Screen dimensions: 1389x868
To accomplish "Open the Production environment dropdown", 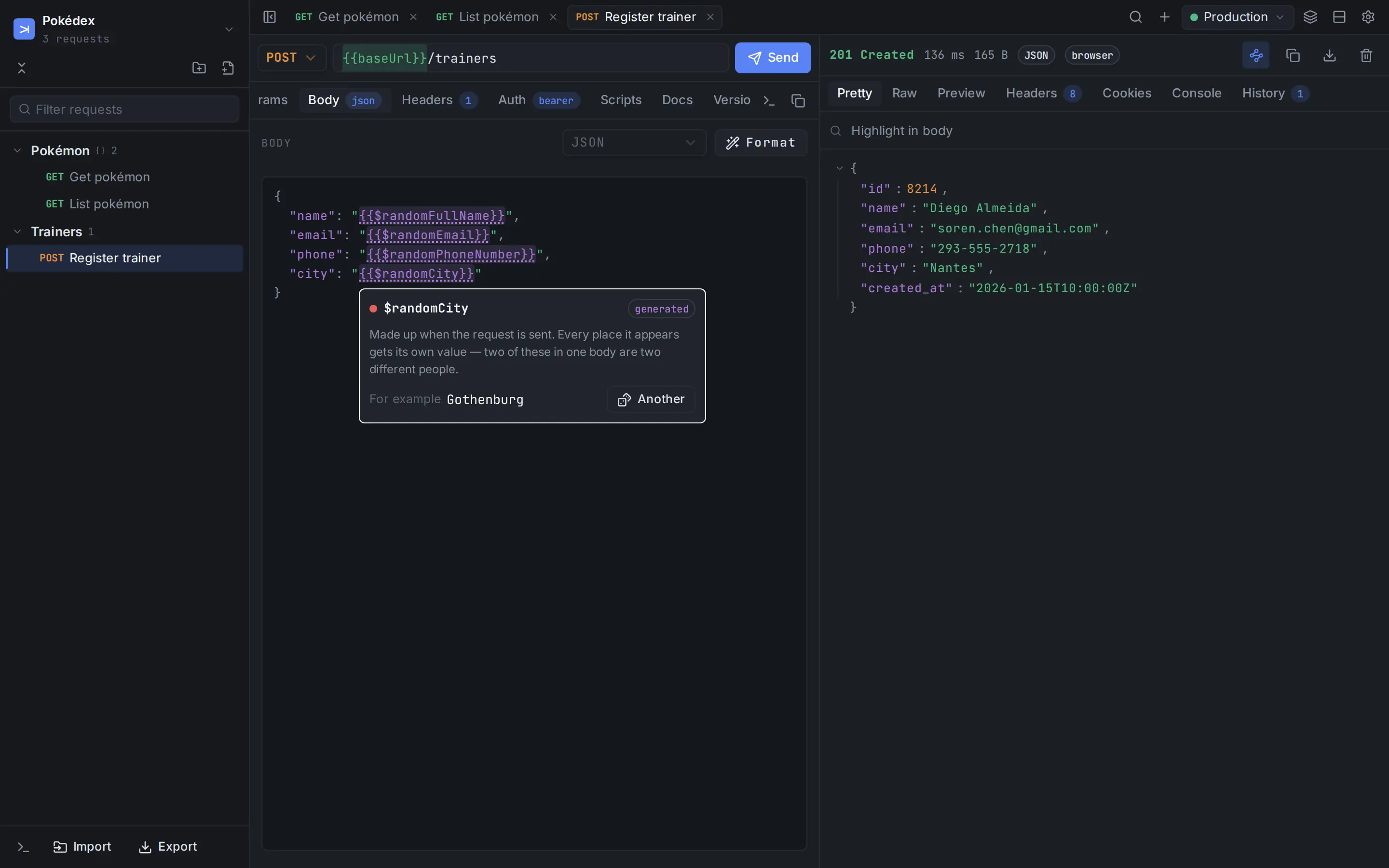I will coord(1238,17).
